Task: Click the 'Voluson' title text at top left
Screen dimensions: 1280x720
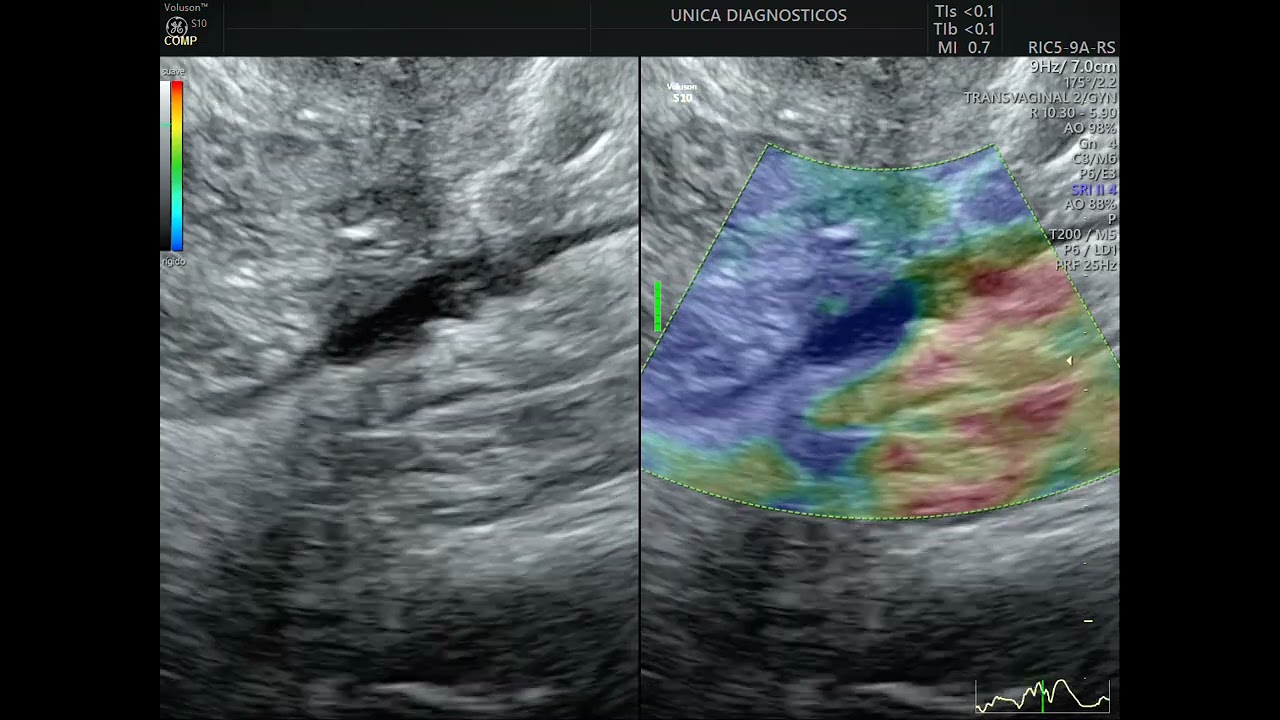Action: pyautogui.click(x=186, y=8)
